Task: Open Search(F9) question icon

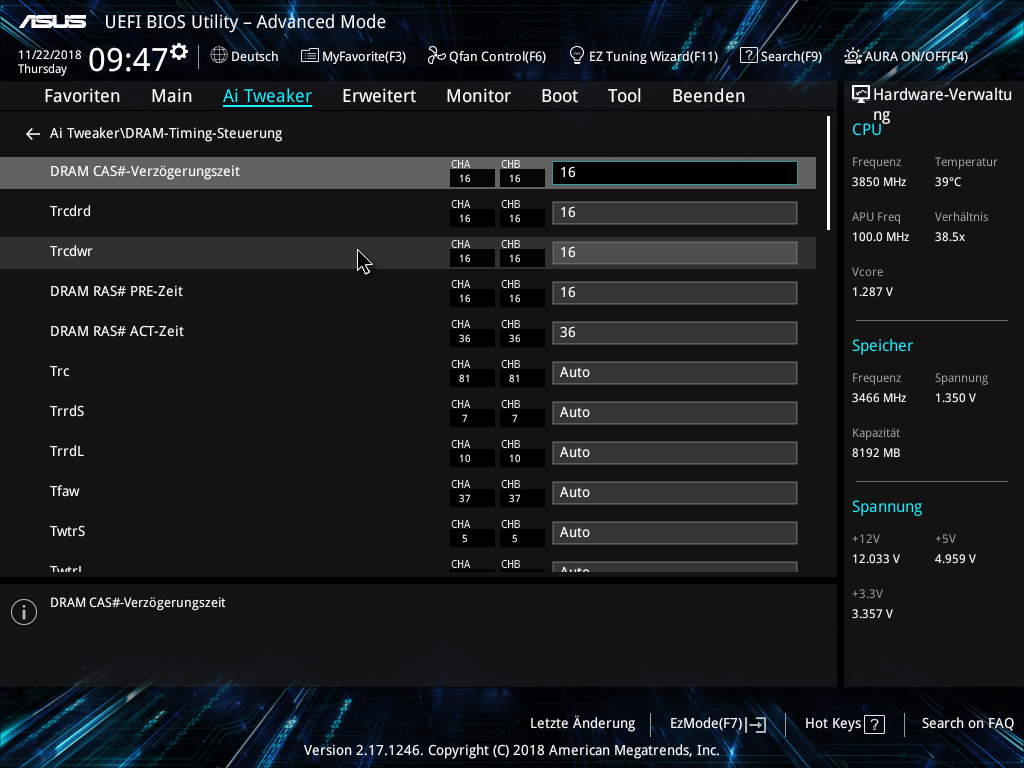Action: [748, 56]
